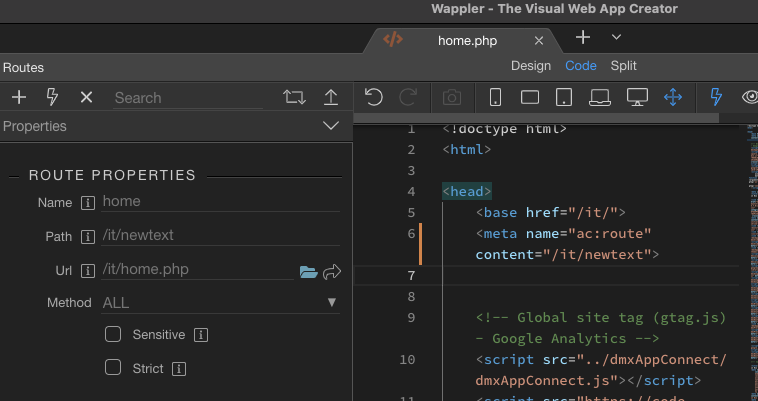
Task: Click the lightning bolt icon in Routes toolbar
Action: 52,97
